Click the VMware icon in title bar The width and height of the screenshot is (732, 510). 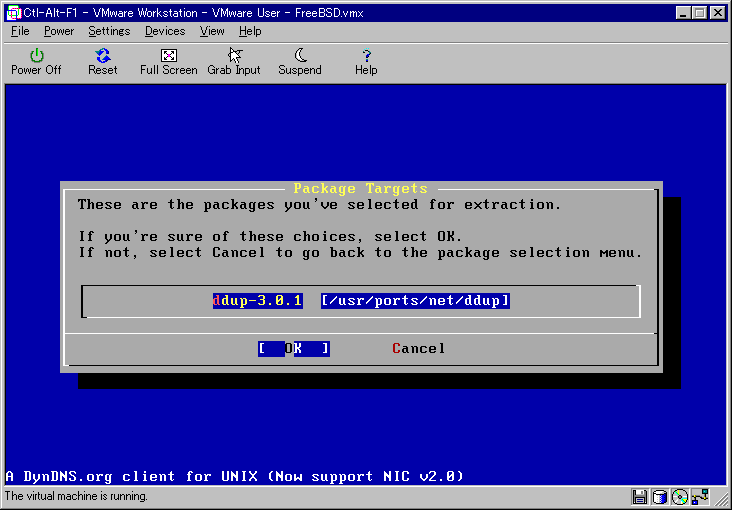tap(13, 12)
